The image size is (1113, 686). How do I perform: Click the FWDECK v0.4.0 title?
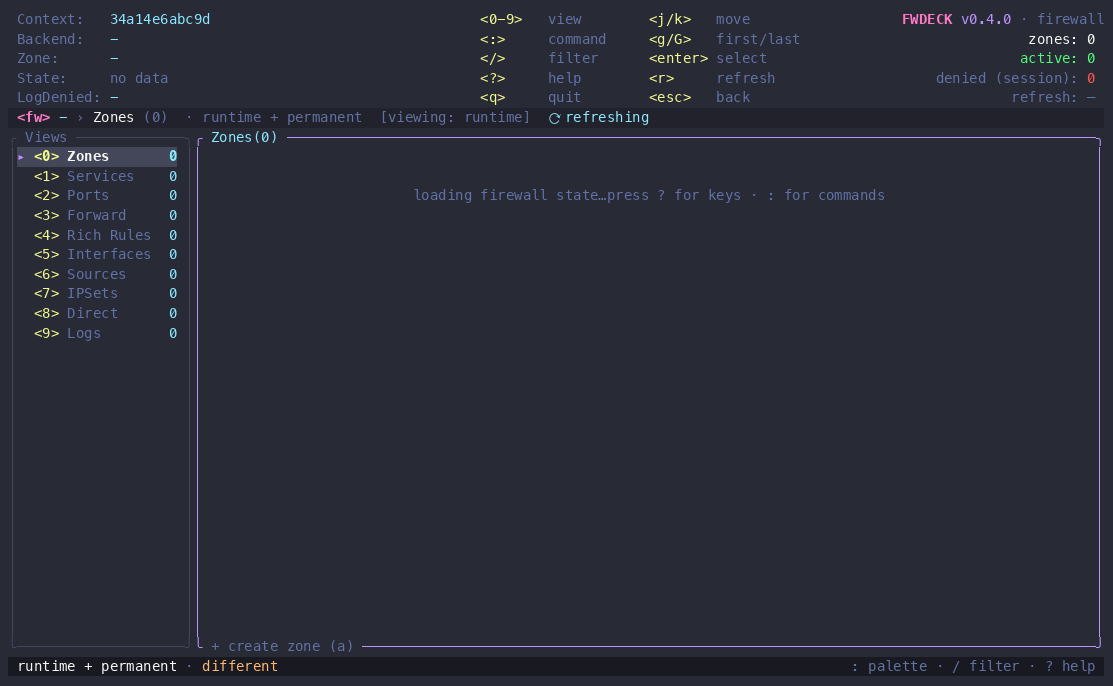click(x=956, y=19)
